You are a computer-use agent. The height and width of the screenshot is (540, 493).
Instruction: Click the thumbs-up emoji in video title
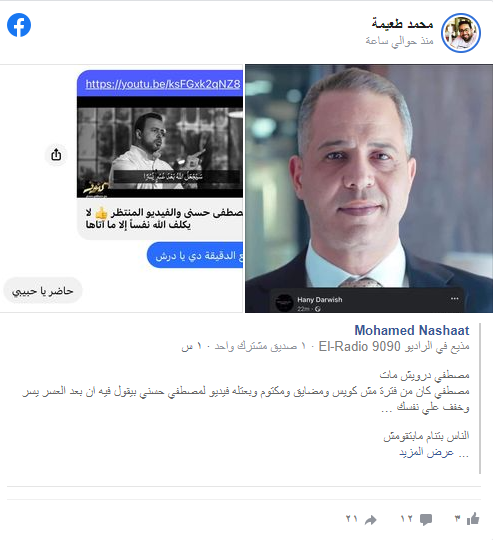point(102,213)
